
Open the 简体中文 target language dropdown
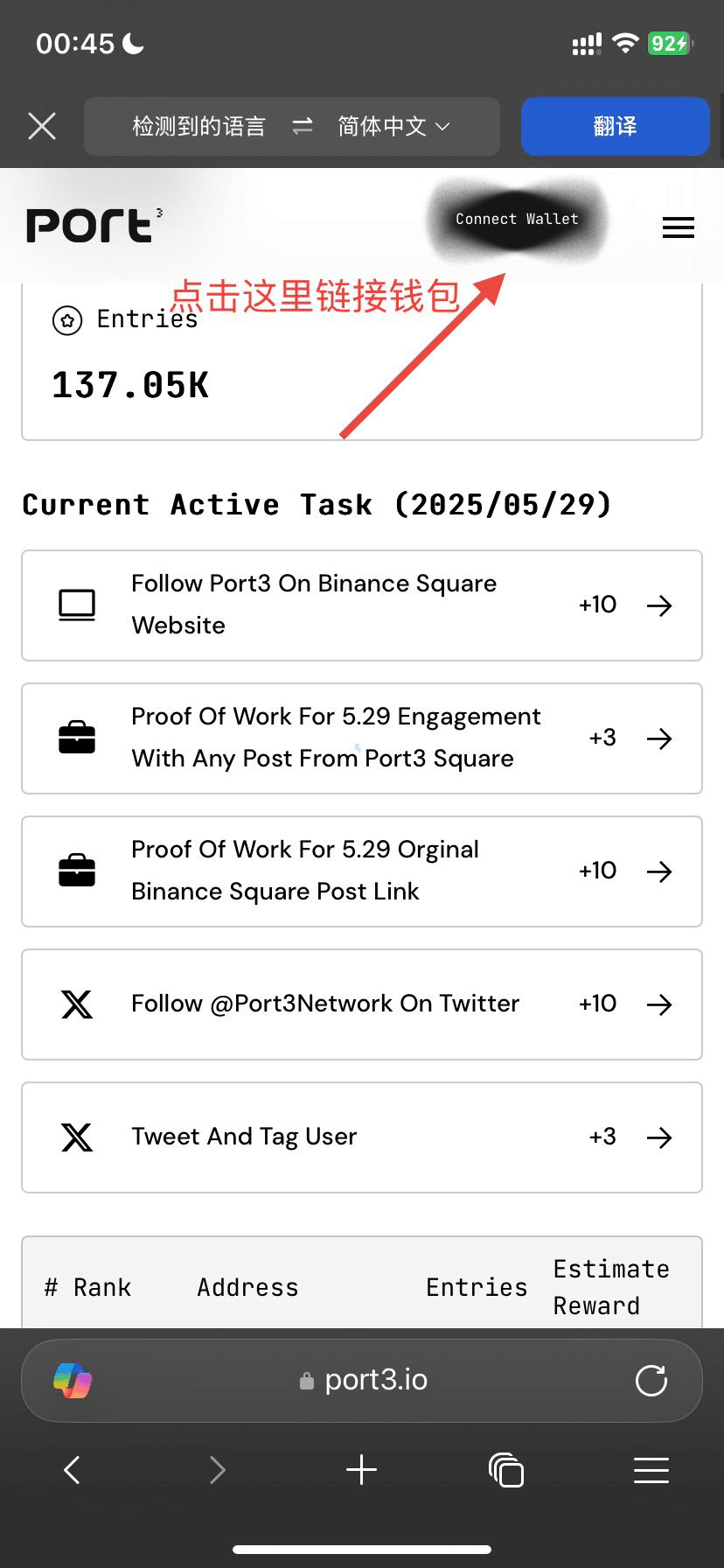pyautogui.click(x=393, y=126)
